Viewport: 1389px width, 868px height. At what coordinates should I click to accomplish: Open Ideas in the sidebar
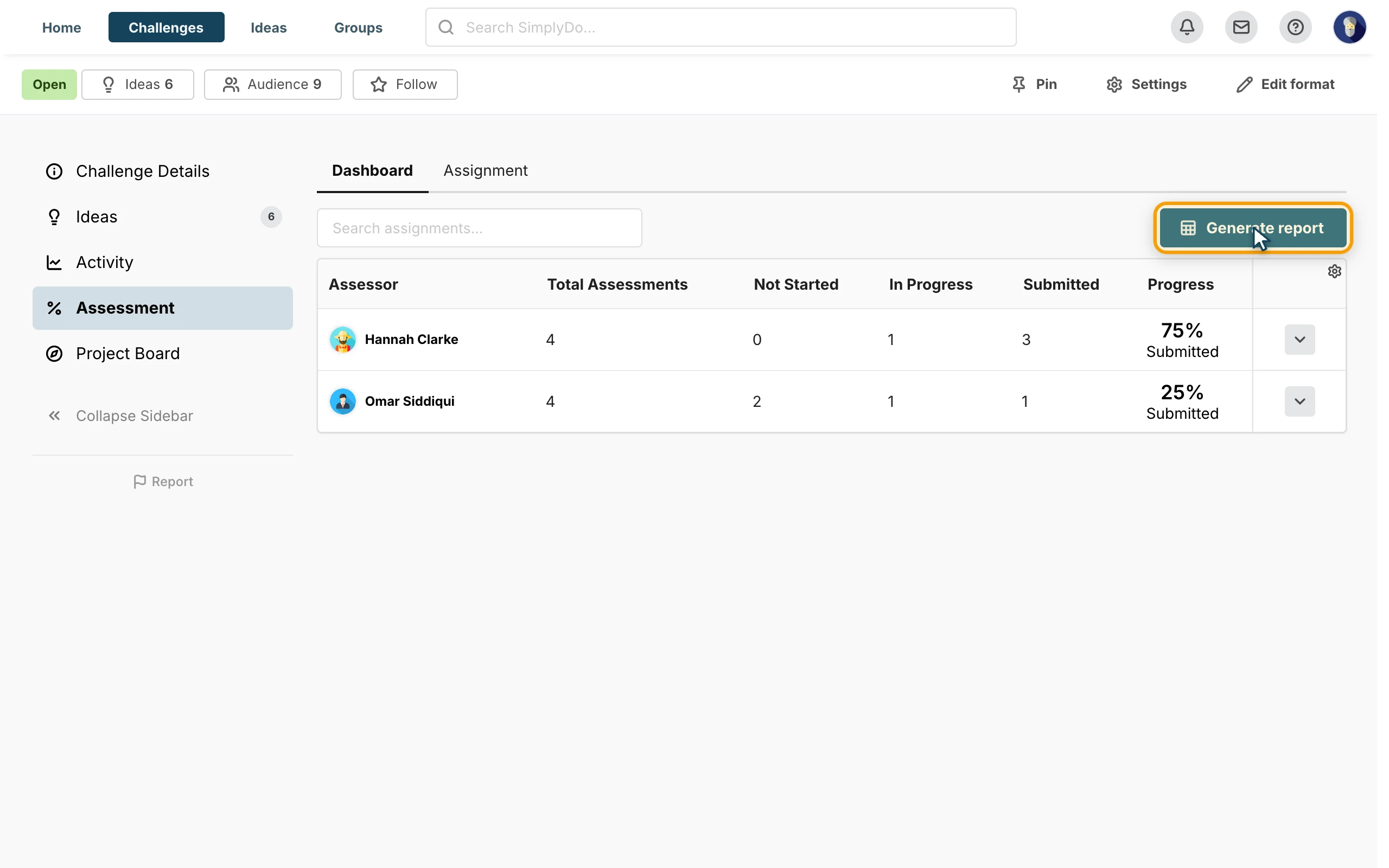pos(162,217)
